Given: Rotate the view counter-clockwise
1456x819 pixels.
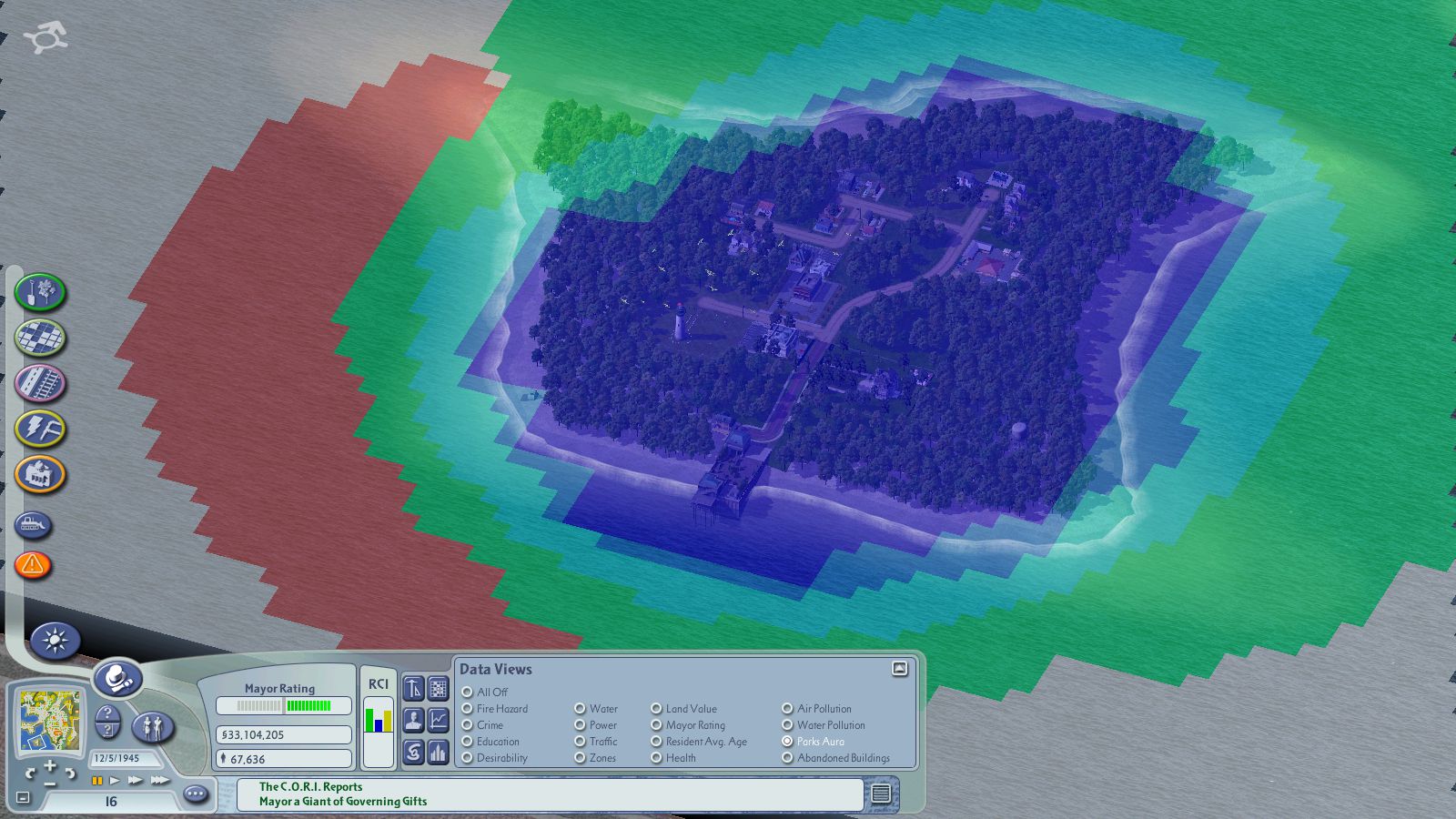Looking at the screenshot, I should [30, 773].
